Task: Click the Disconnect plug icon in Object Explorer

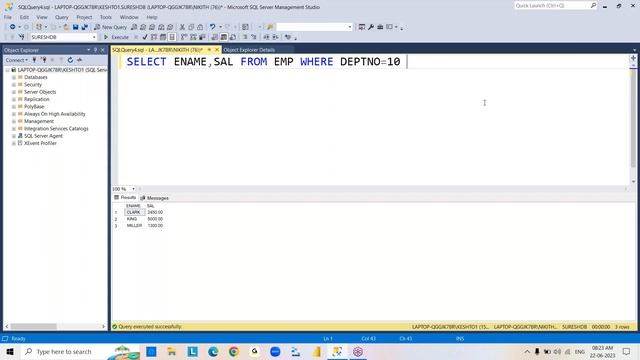Action: [43, 60]
